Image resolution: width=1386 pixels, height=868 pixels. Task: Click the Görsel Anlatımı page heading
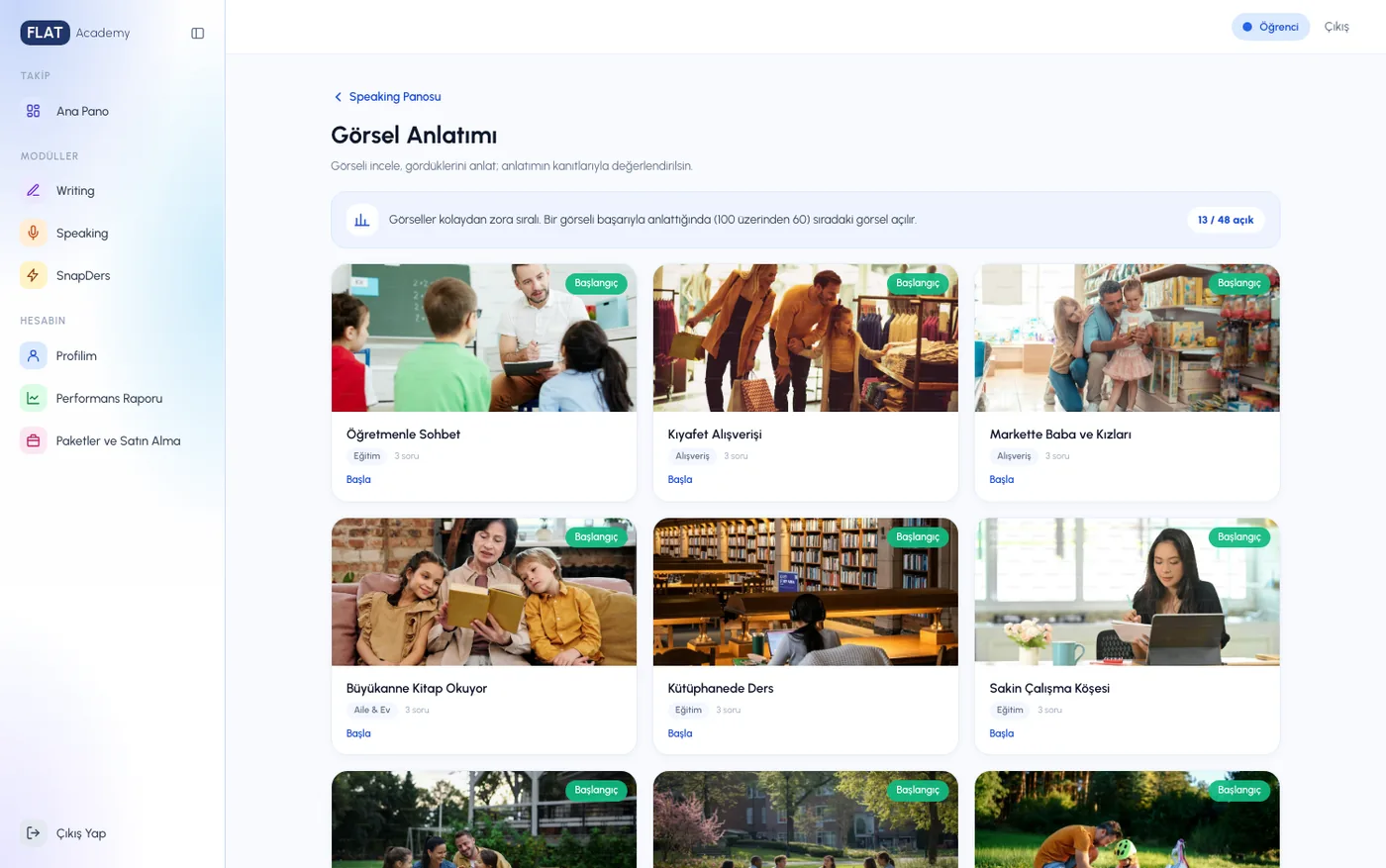[414, 135]
